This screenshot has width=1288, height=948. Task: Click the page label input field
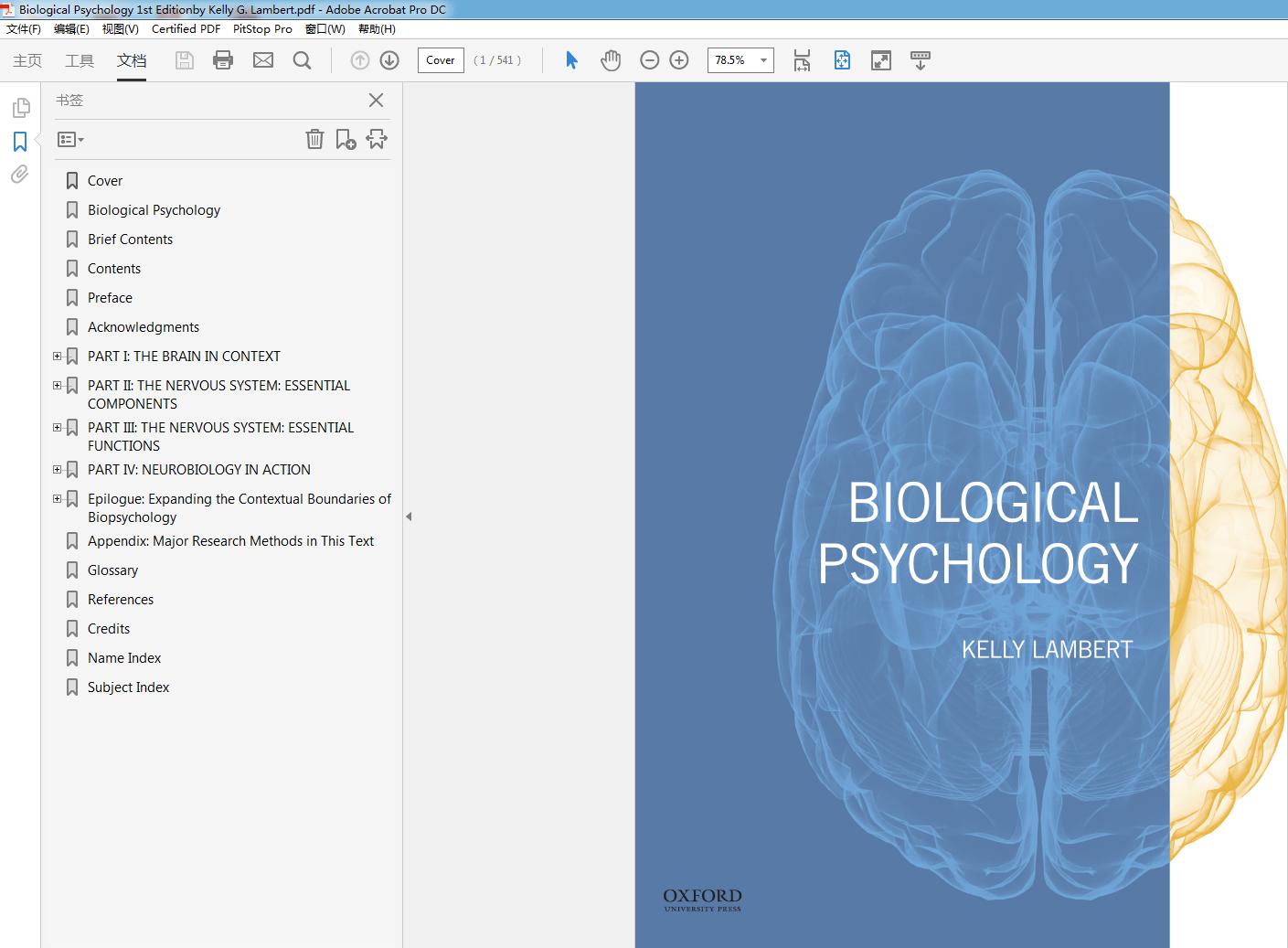click(441, 60)
